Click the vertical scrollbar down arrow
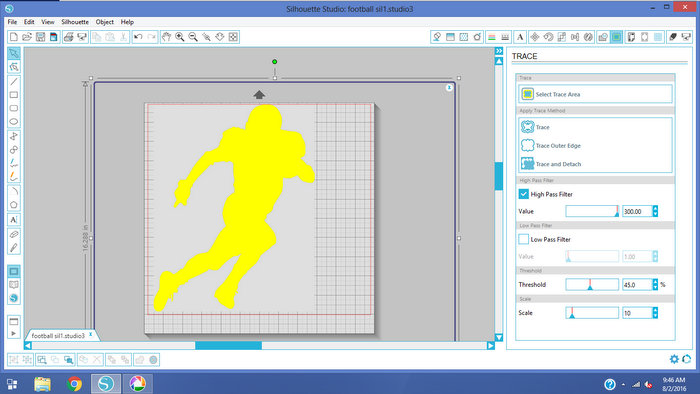This screenshot has height=394, width=700. [499, 337]
